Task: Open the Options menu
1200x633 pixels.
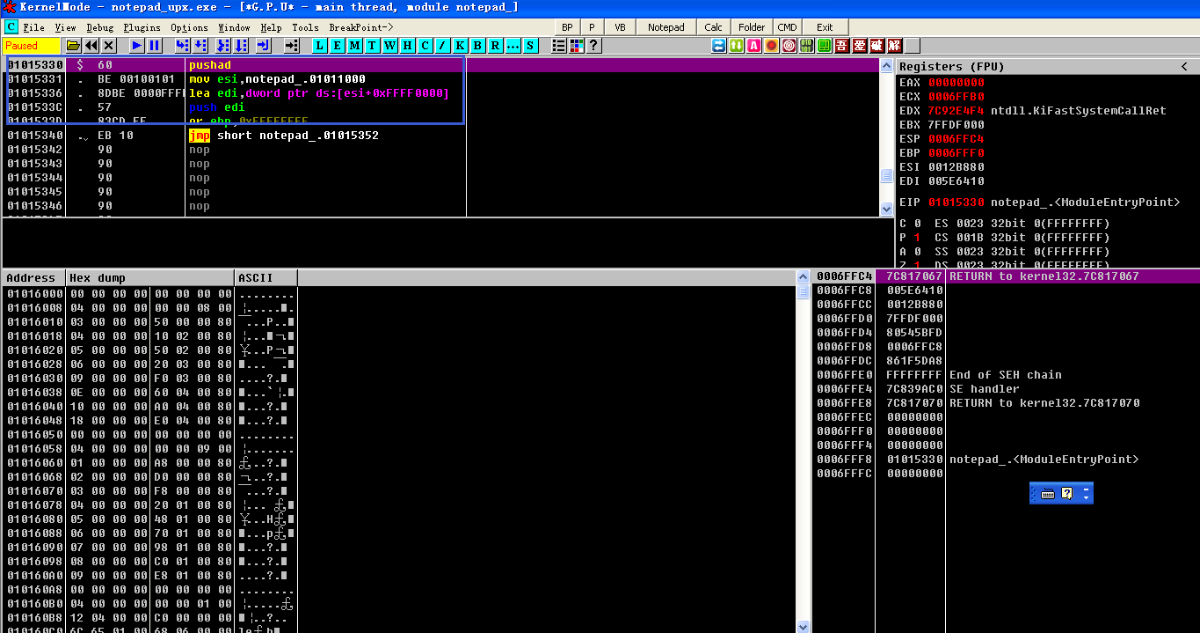Action: pos(190,27)
